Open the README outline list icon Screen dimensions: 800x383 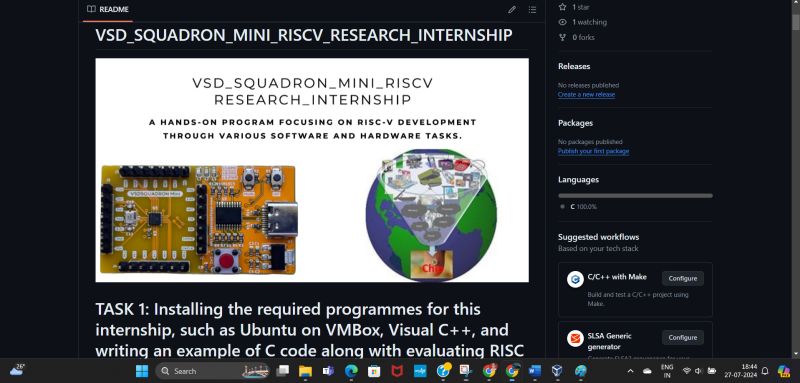pyautogui.click(x=532, y=9)
